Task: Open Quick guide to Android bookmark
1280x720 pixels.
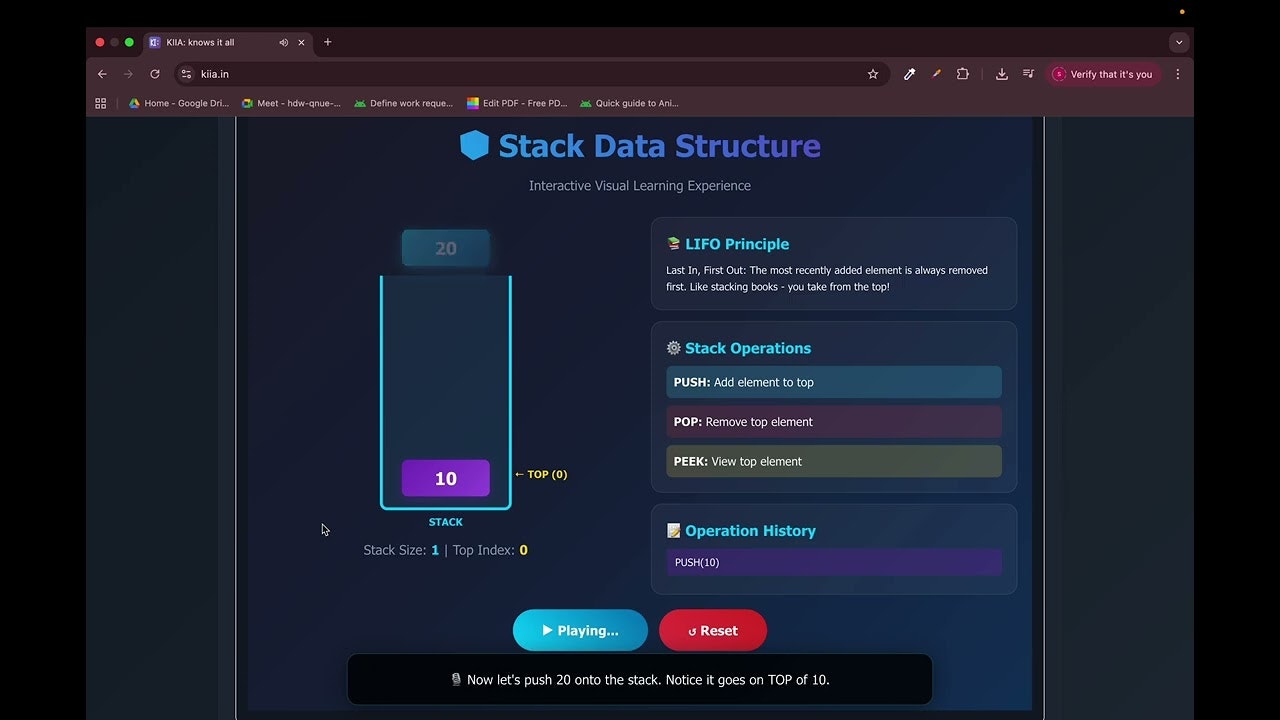Action: point(629,103)
